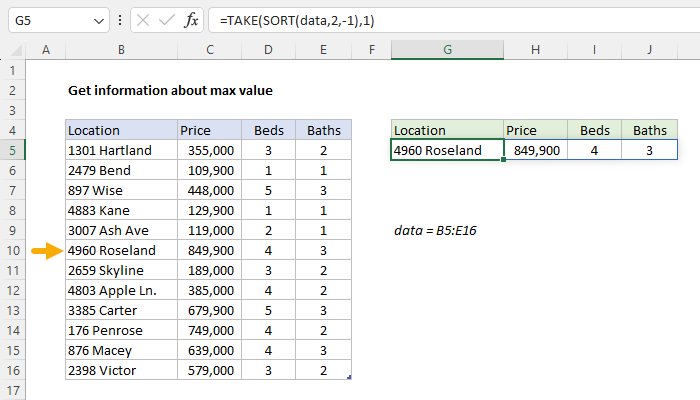This screenshot has width=700, height=400.
Task: Click price cell '448,000'
Action: click(x=209, y=190)
